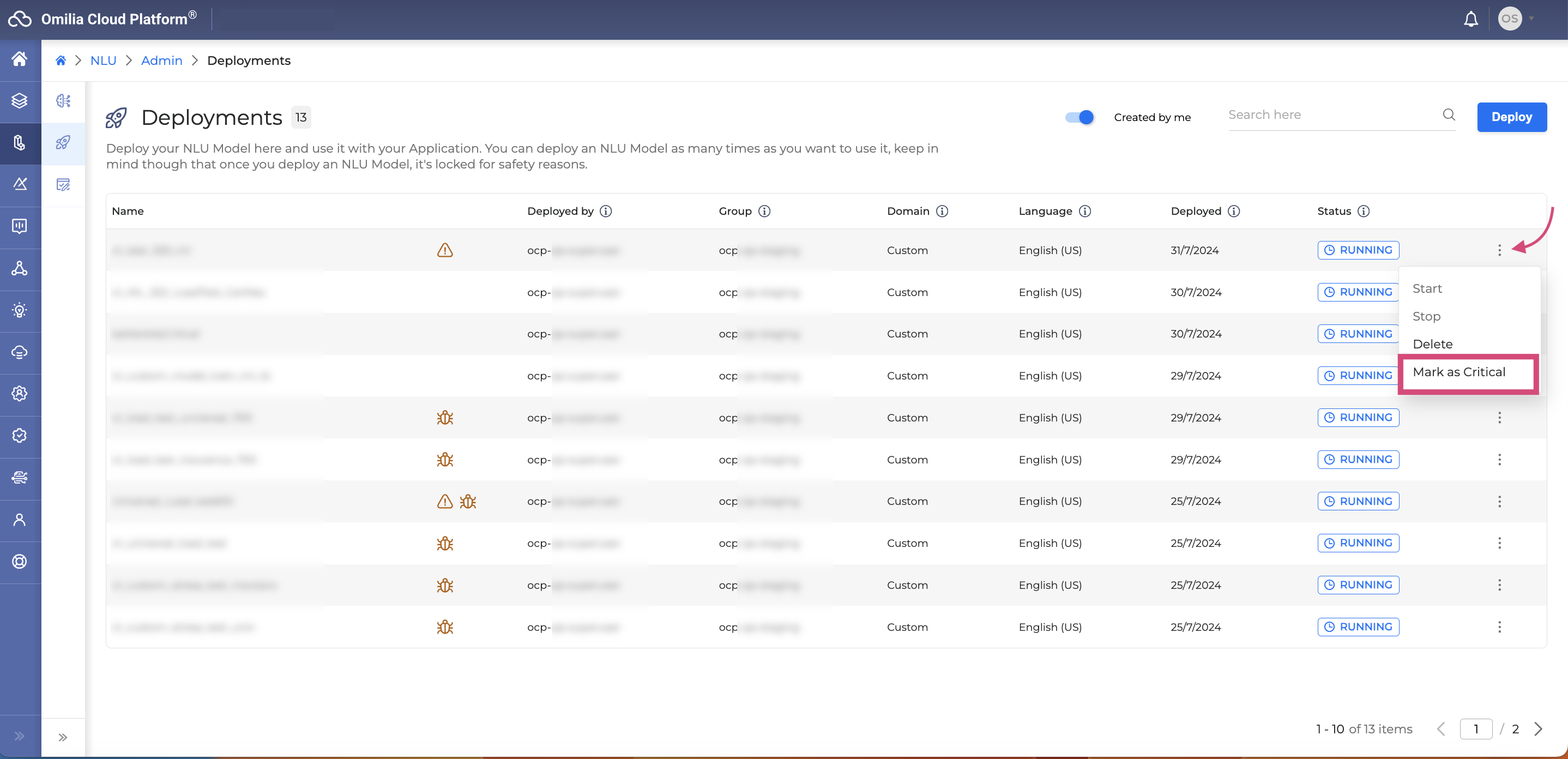1568x759 pixels.
Task: Open the rocket Deployments icon in sub-sidebar
Action: [63, 143]
